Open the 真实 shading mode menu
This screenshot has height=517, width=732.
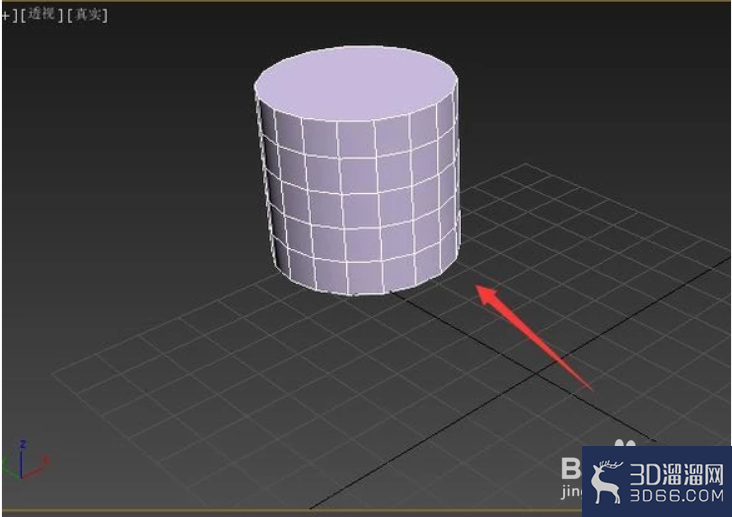(87, 15)
